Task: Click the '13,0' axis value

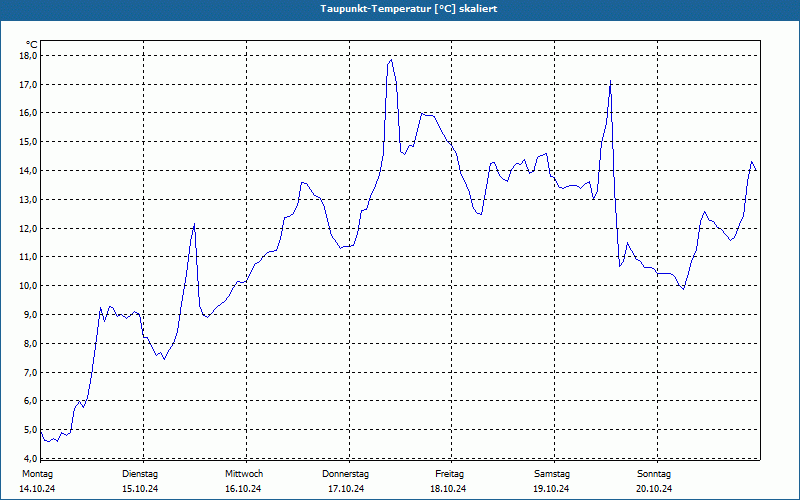Action: coord(29,199)
